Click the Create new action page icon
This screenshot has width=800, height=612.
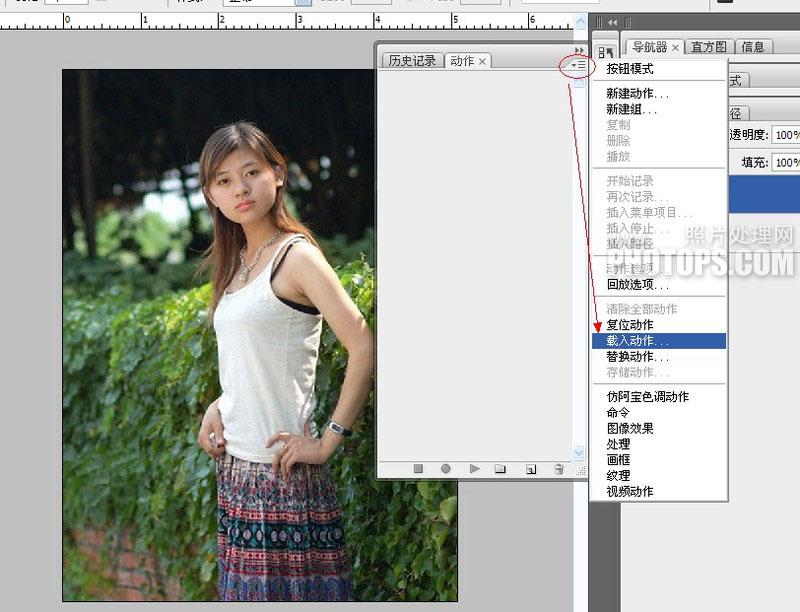[x=531, y=469]
